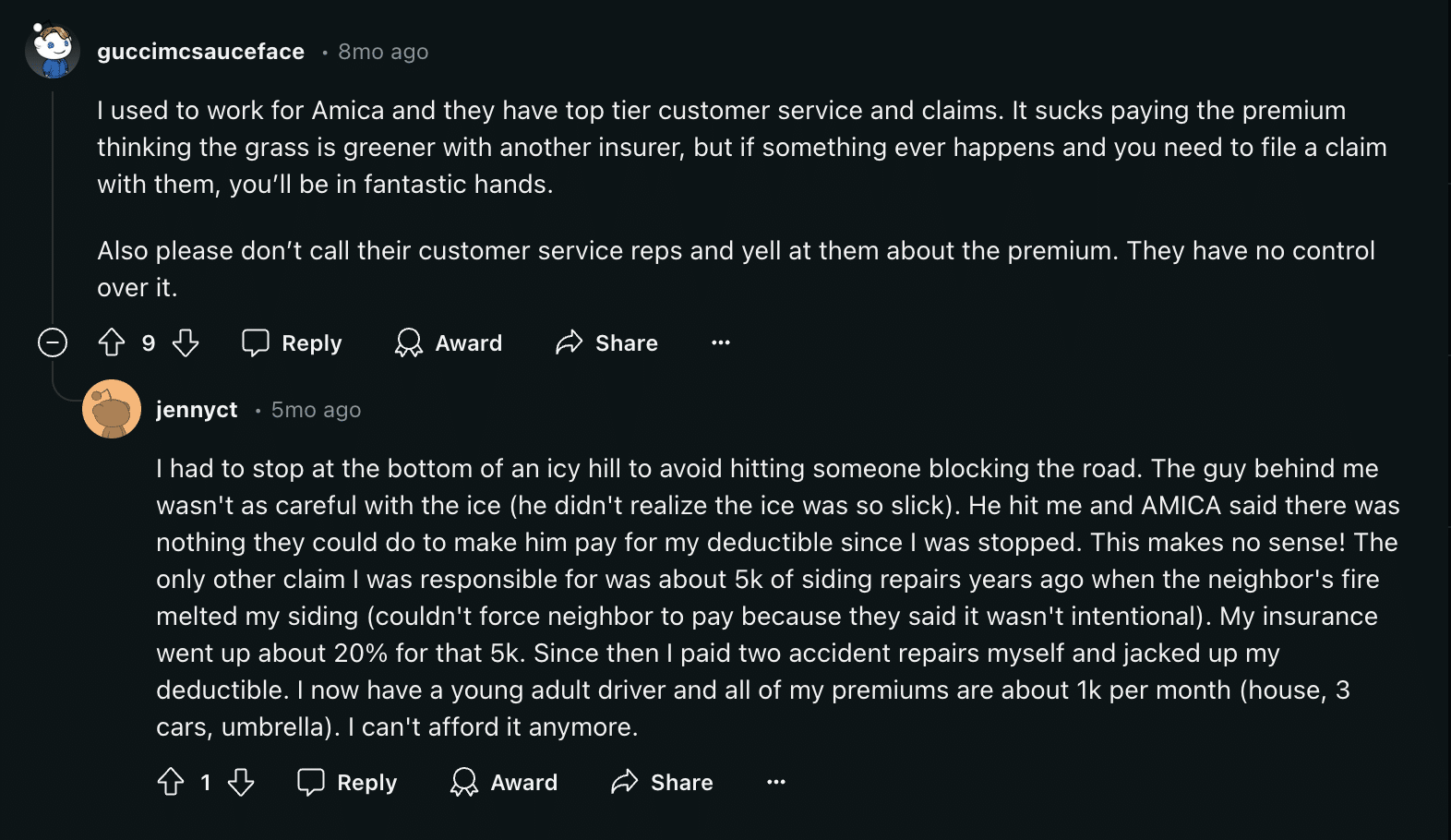1451x840 pixels.
Task: Click guccimcsauceface's avatar image
Action: pyautogui.click(x=54, y=51)
